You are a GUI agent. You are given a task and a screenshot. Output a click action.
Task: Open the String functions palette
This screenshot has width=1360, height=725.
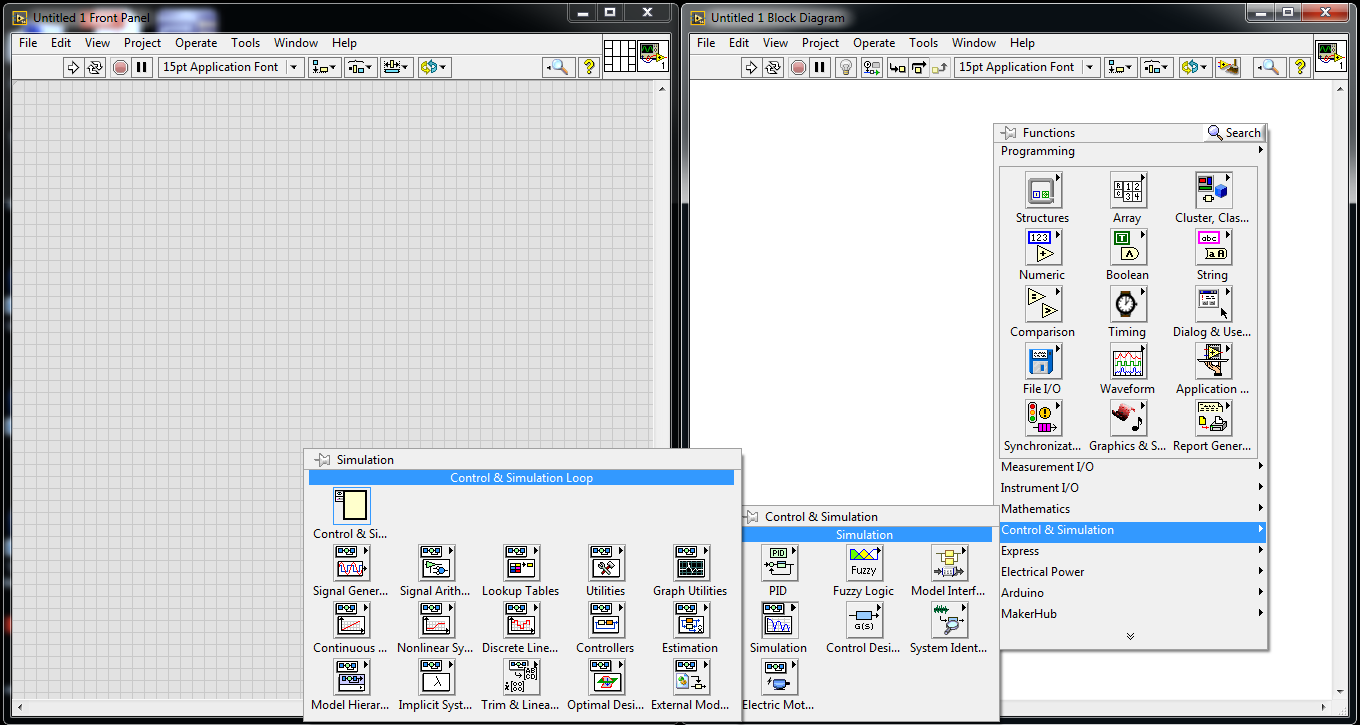(x=1213, y=248)
